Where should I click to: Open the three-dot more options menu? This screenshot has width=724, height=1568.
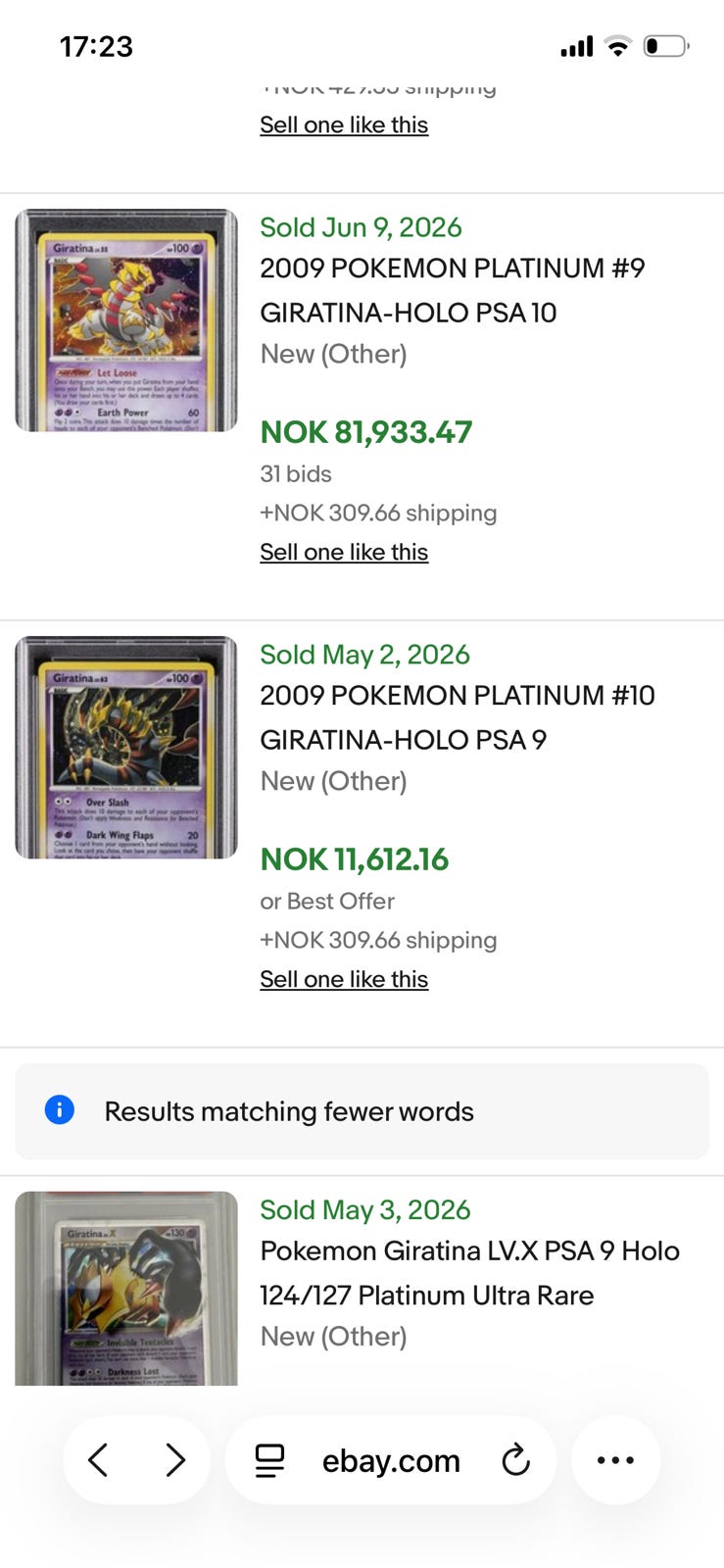coord(615,1460)
